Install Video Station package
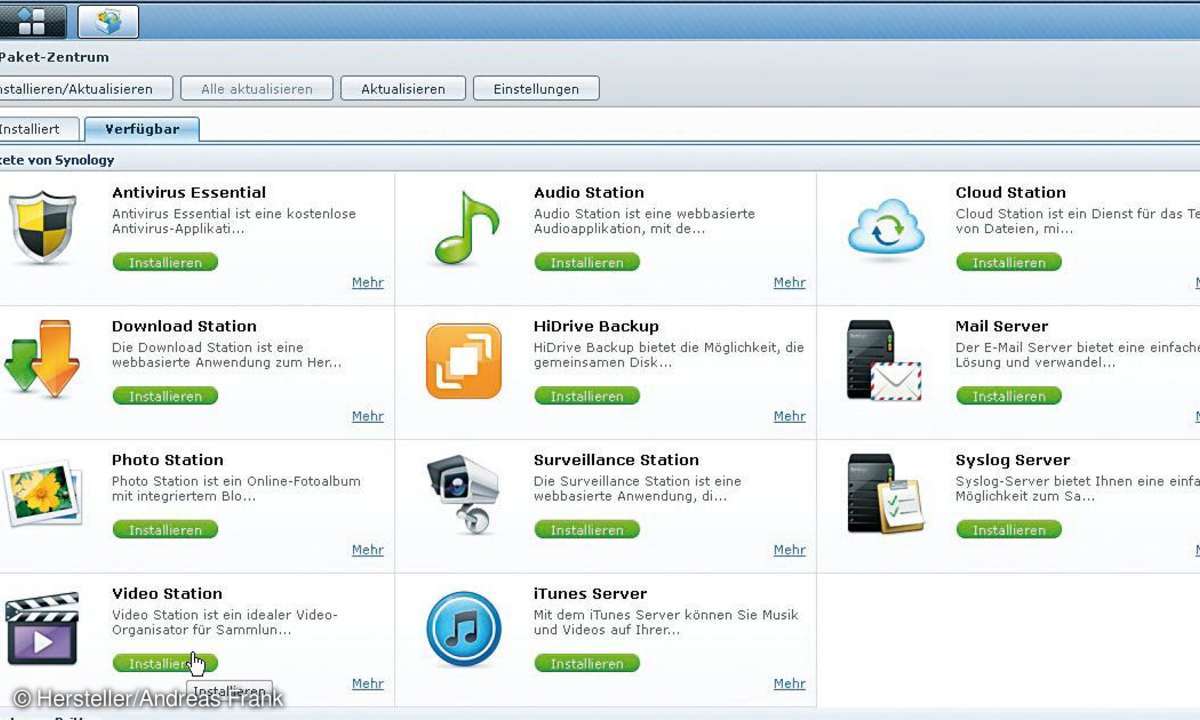 (165, 664)
